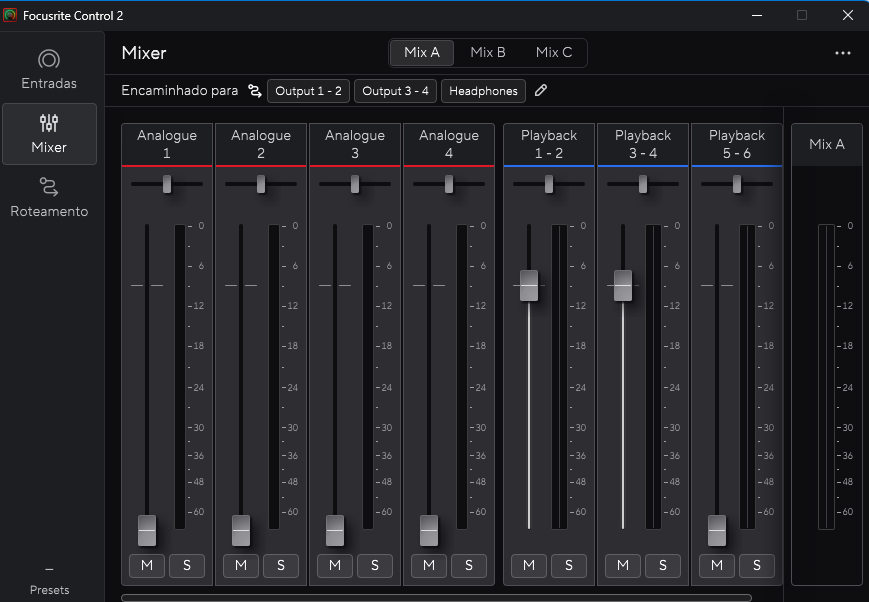
Task: Click the "Analogue 3" channel name
Action: [355, 144]
